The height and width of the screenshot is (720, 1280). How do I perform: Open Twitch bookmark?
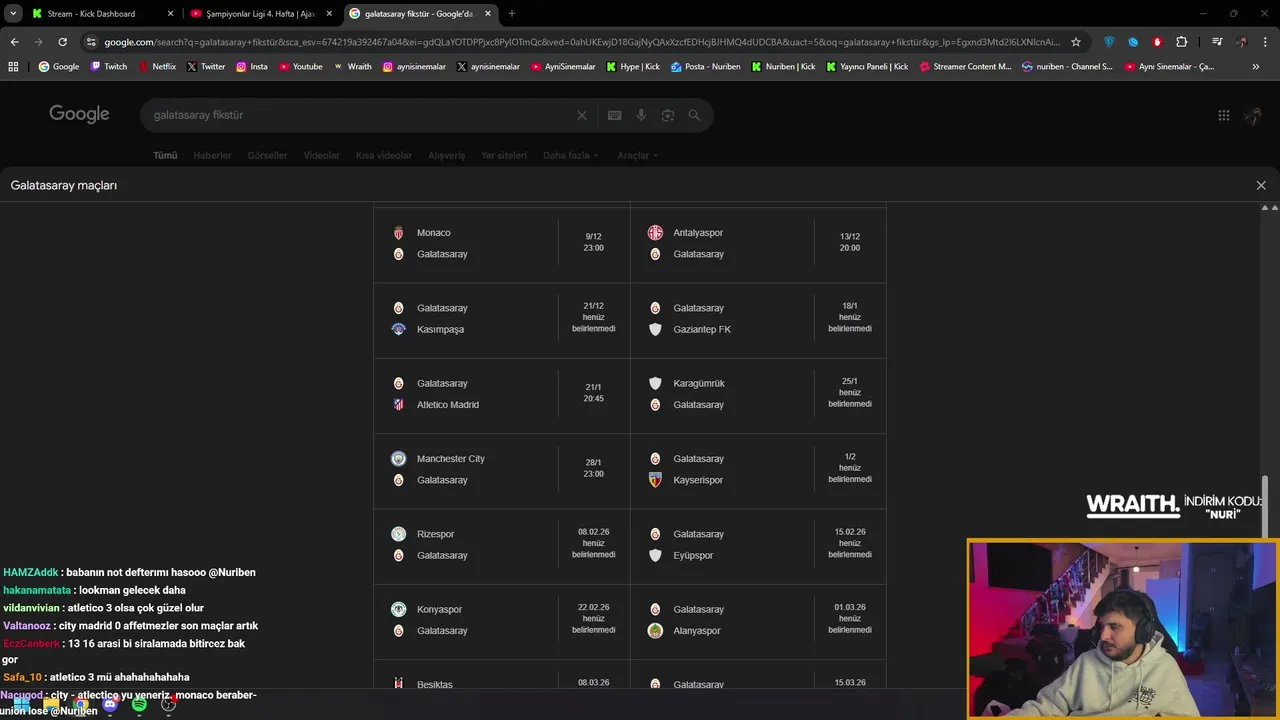click(x=109, y=67)
